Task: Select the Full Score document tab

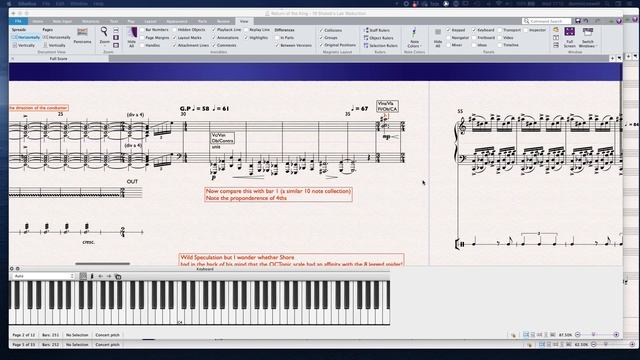Action: pos(58,59)
